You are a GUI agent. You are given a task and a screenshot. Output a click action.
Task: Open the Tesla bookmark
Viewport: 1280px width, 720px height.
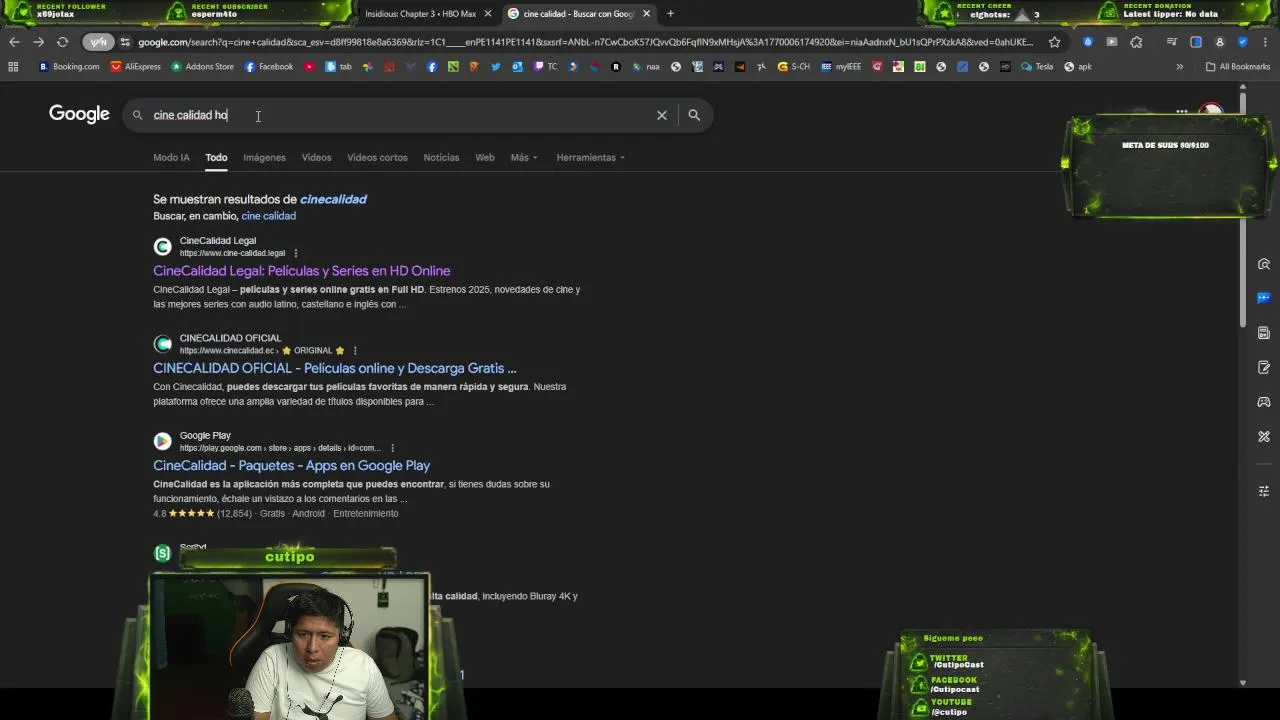(1037, 67)
